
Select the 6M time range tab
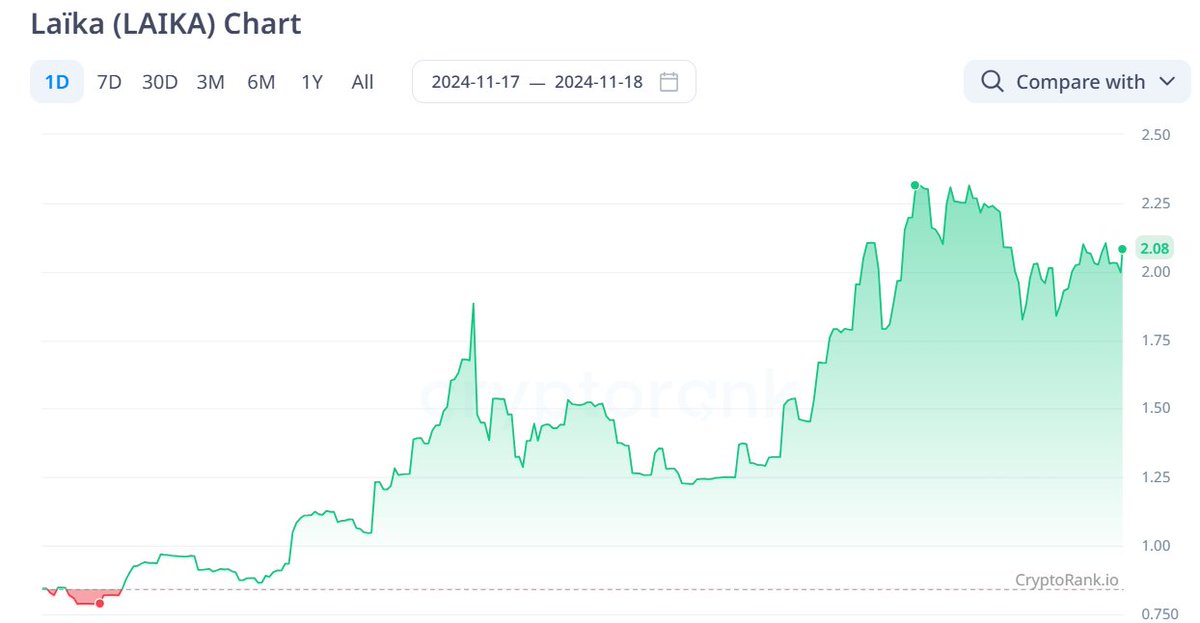(261, 82)
